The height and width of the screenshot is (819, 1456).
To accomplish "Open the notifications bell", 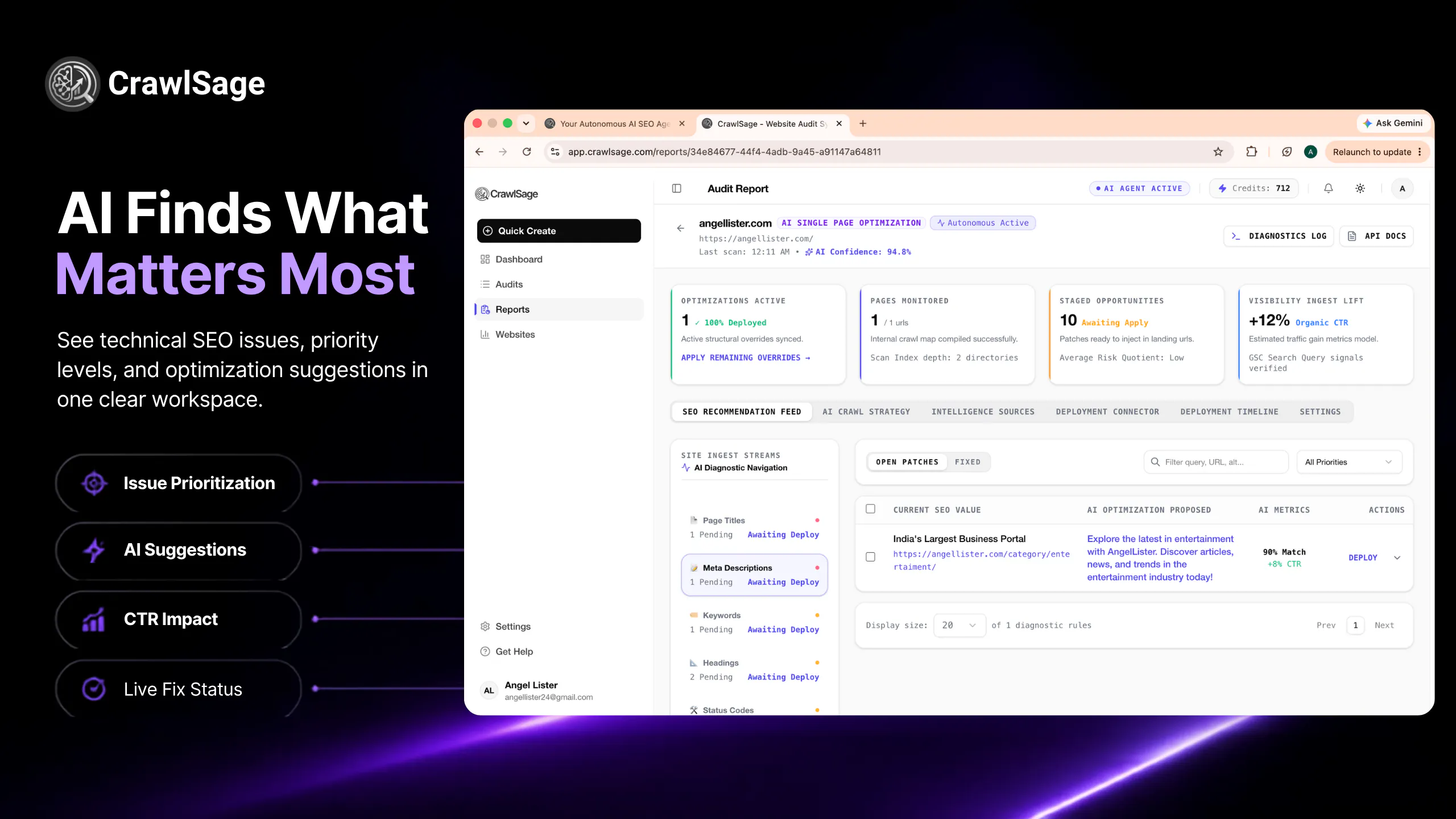I will click(x=1328, y=188).
